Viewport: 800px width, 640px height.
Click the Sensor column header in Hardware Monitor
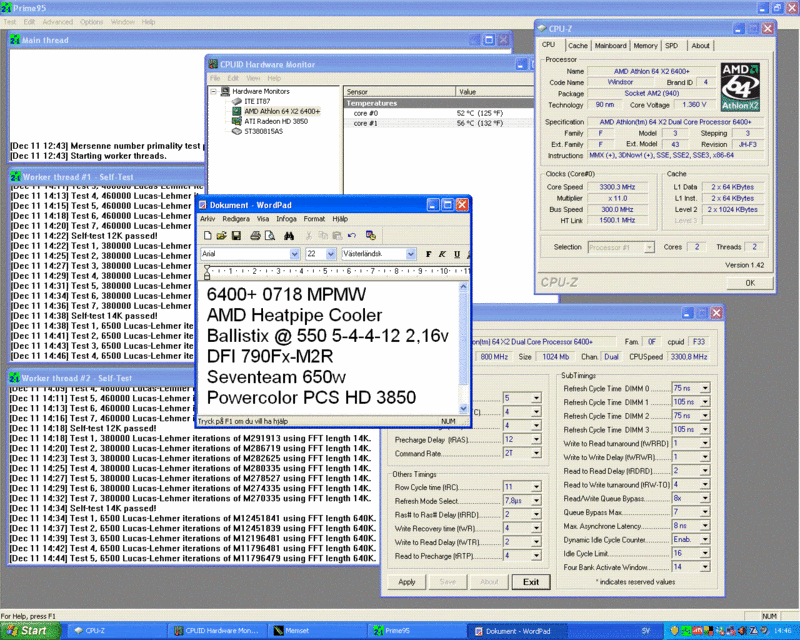399,92
